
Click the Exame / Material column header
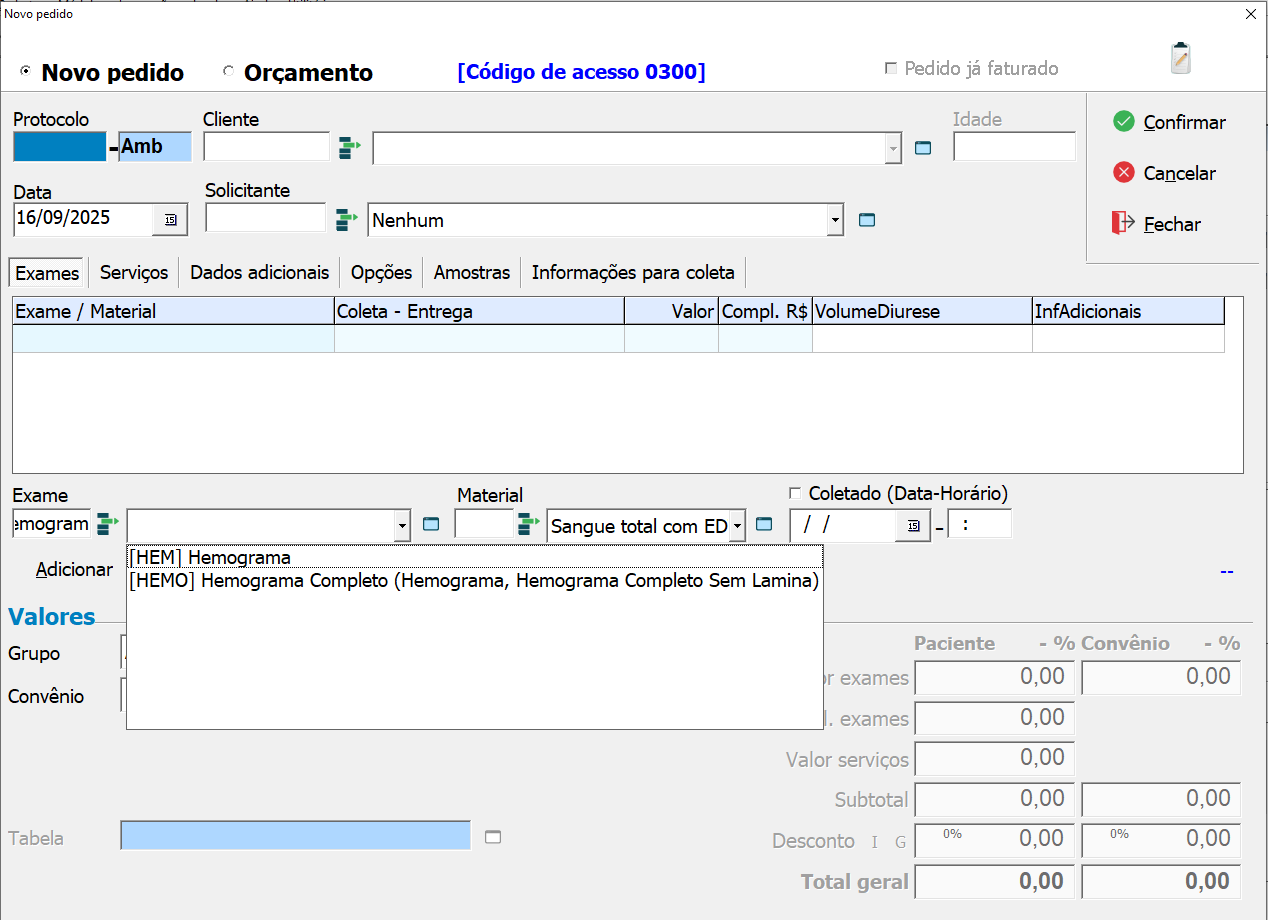click(x=173, y=311)
